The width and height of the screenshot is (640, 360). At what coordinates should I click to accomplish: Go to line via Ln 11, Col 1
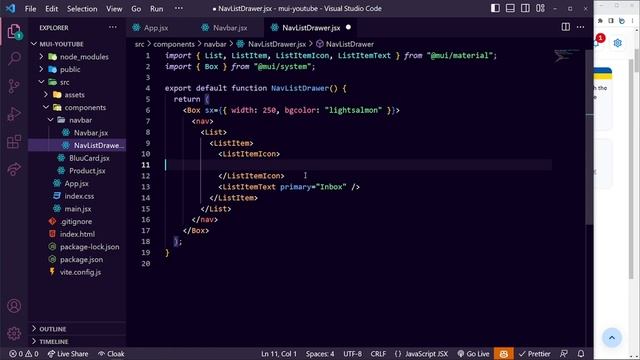[x=279, y=354]
